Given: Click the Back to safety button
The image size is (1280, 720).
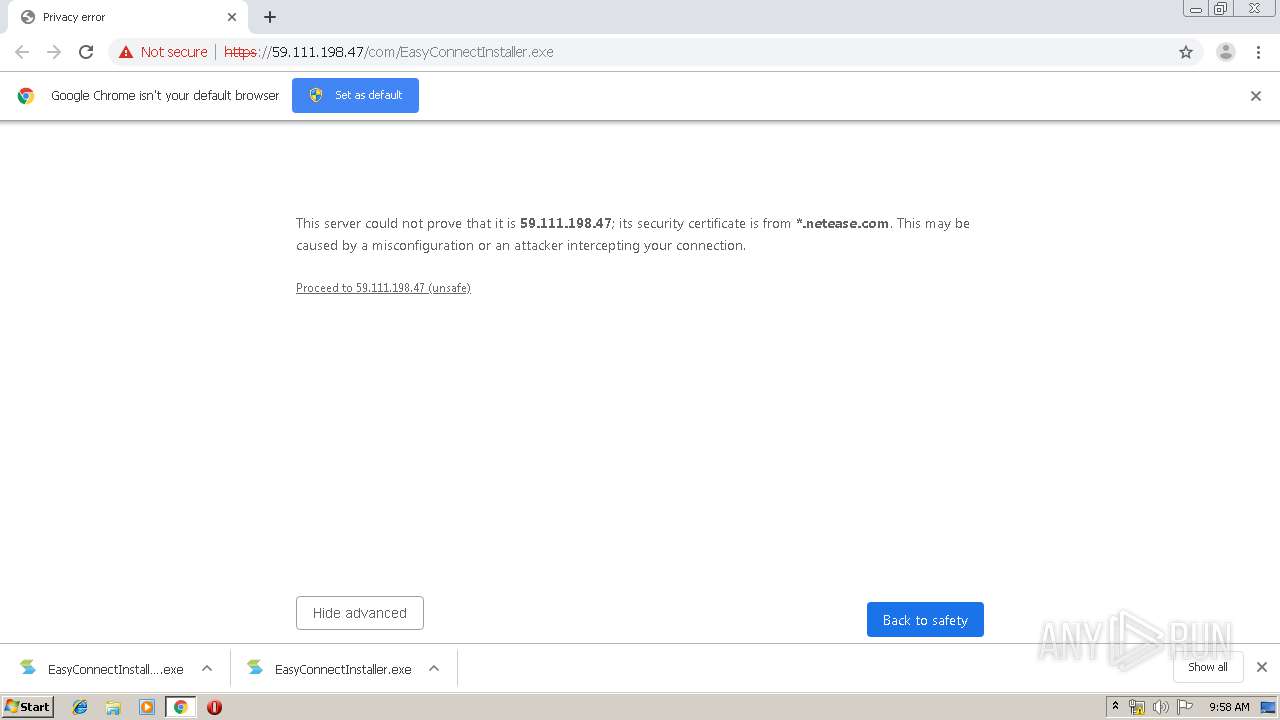Looking at the screenshot, I should [925, 620].
